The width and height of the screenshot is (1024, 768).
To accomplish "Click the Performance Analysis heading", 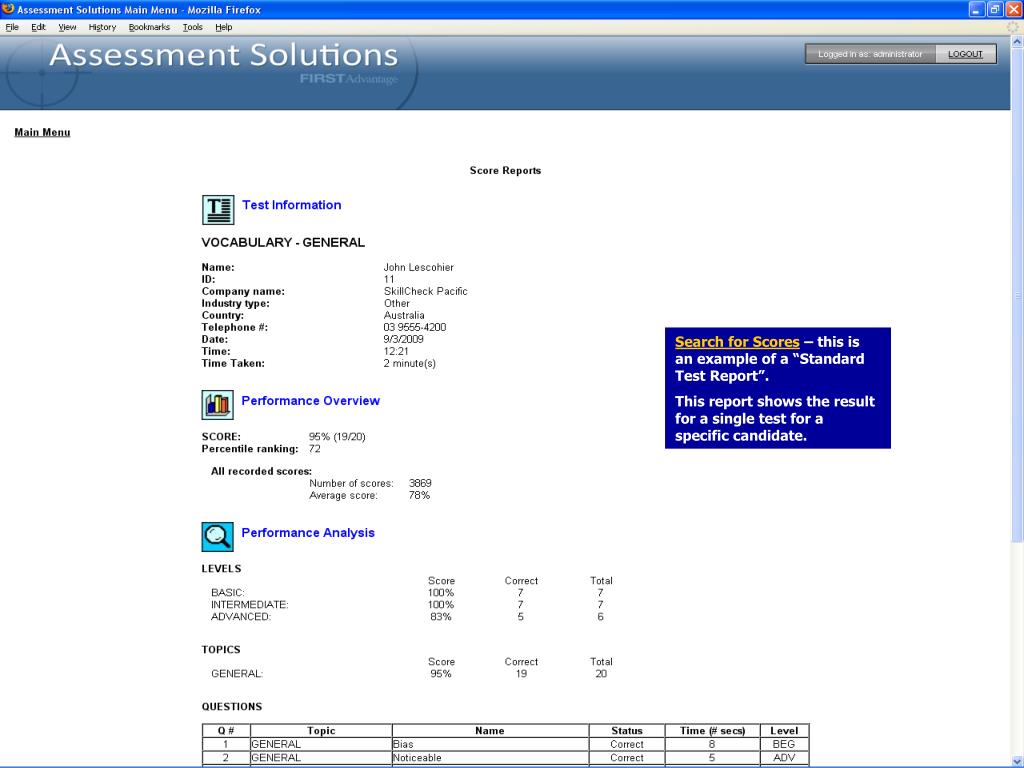I will 308,533.
